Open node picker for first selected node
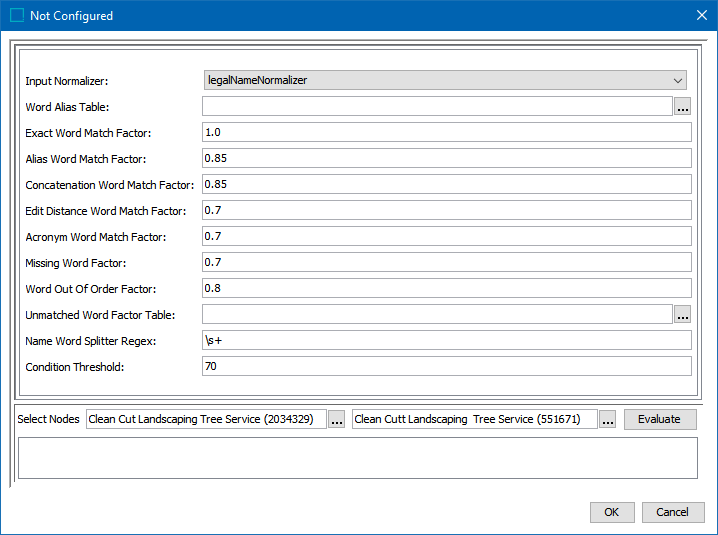The image size is (718, 535). [x=337, y=420]
